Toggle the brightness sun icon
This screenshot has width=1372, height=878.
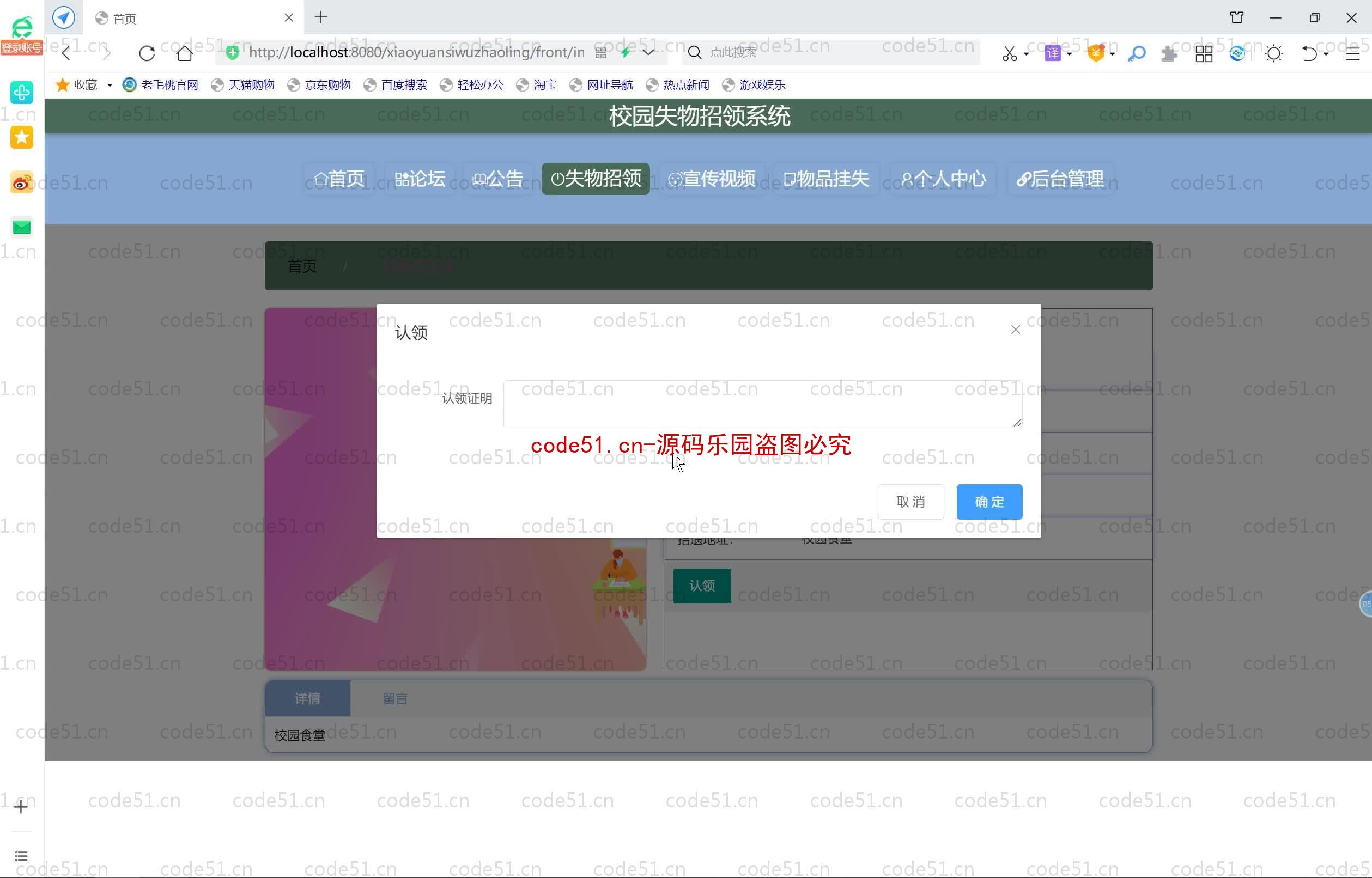[x=1273, y=53]
